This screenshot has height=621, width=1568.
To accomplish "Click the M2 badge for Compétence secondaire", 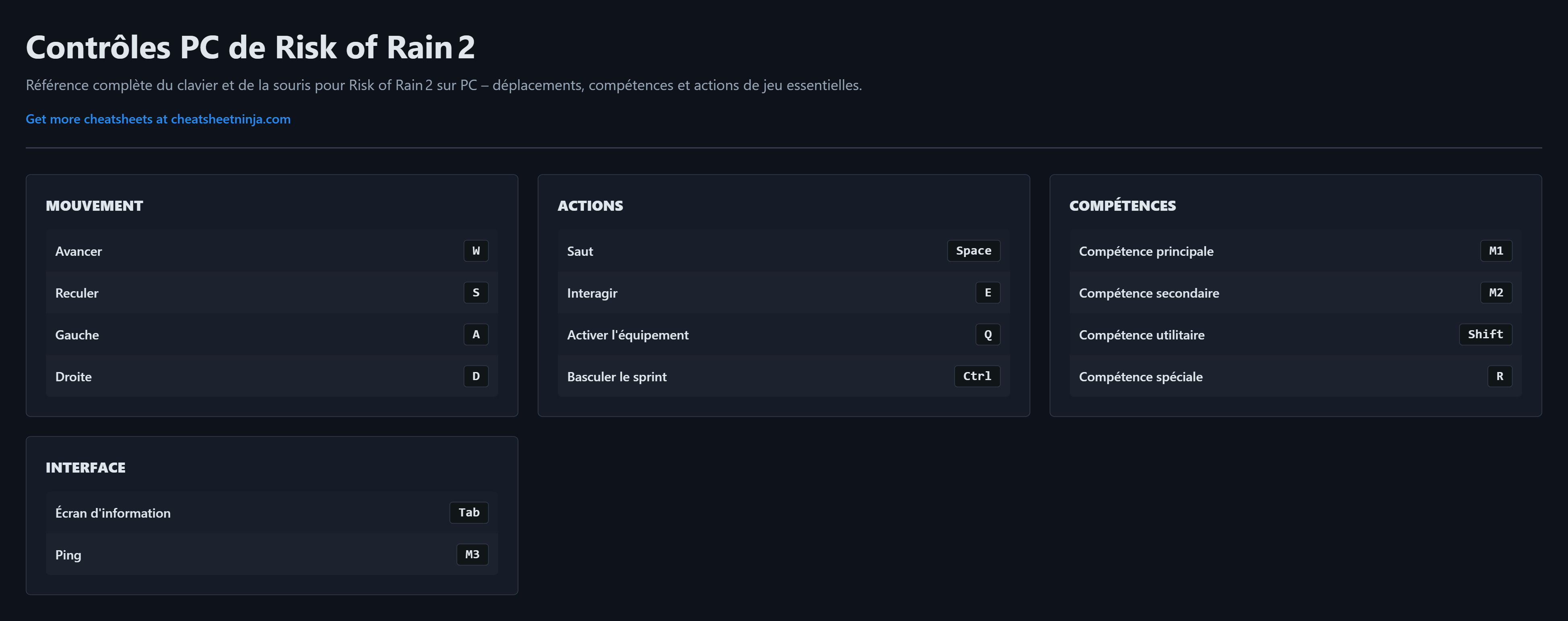I will pos(1496,292).
